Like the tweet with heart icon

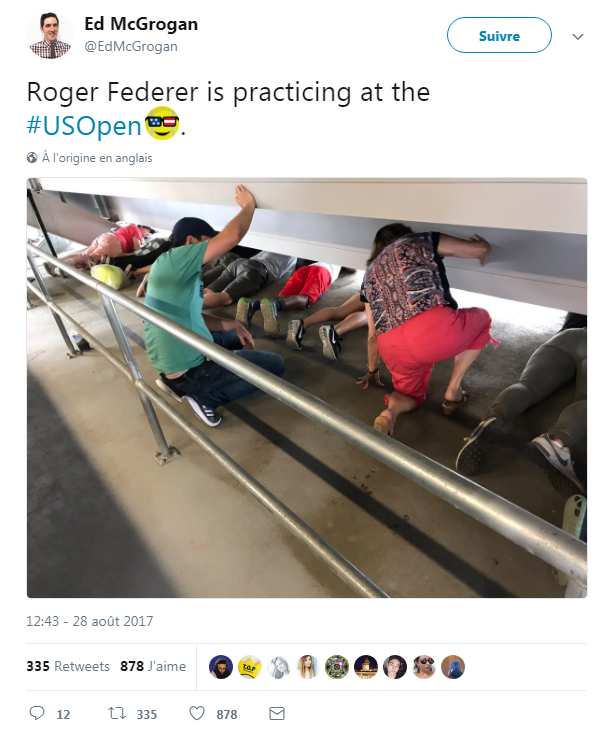197,714
